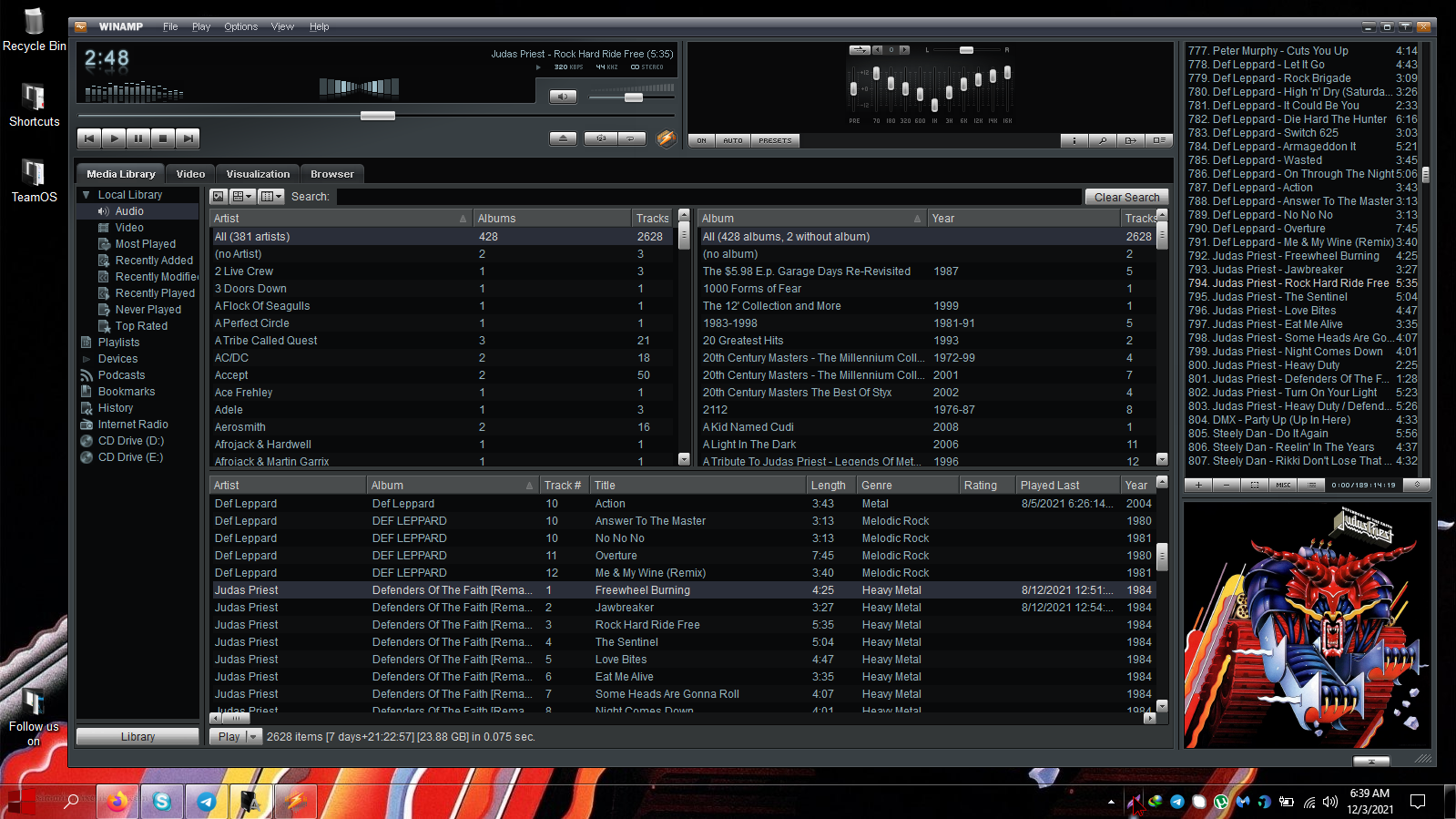Click the library Search input field
Image resolution: width=1456 pixels, height=819 pixels.
click(x=708, y=197)
